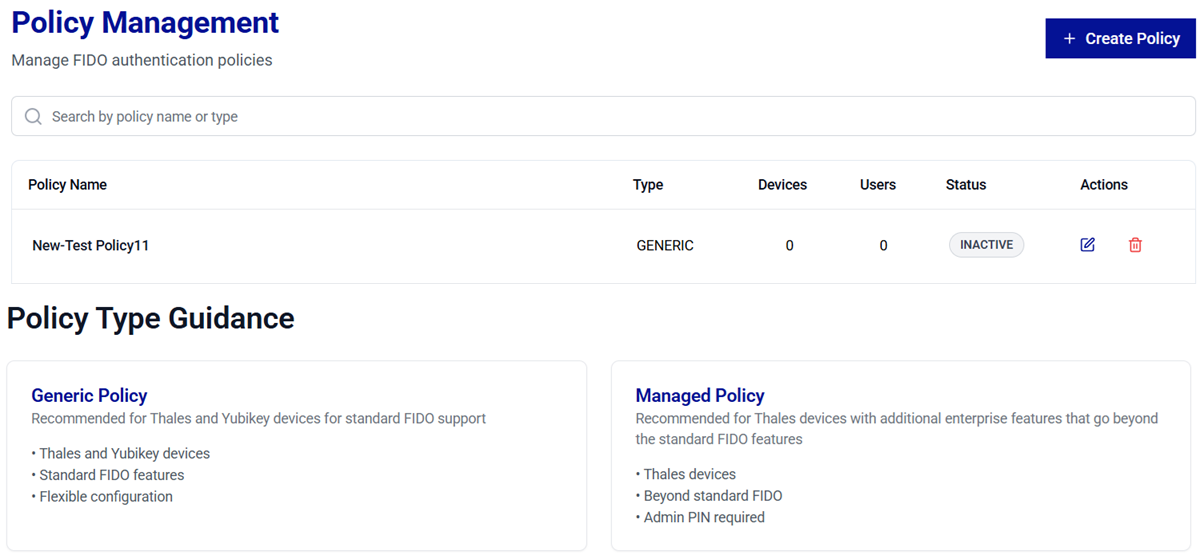Click the Type column header
The width and height of the screenshot is (1204, 560).
coord(648,185)
